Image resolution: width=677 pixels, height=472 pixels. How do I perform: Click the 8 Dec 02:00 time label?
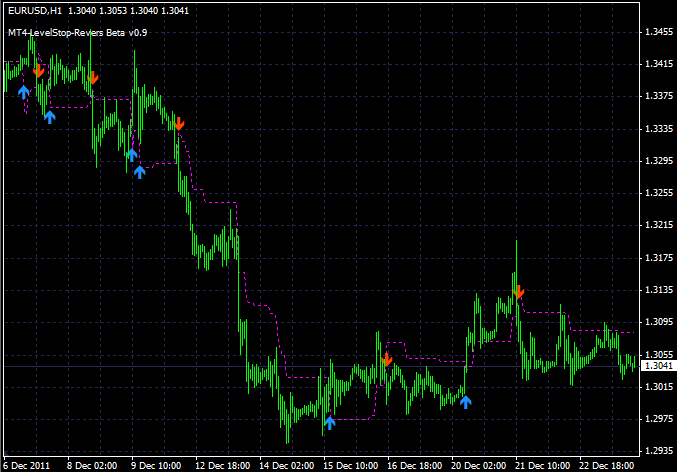92,466
